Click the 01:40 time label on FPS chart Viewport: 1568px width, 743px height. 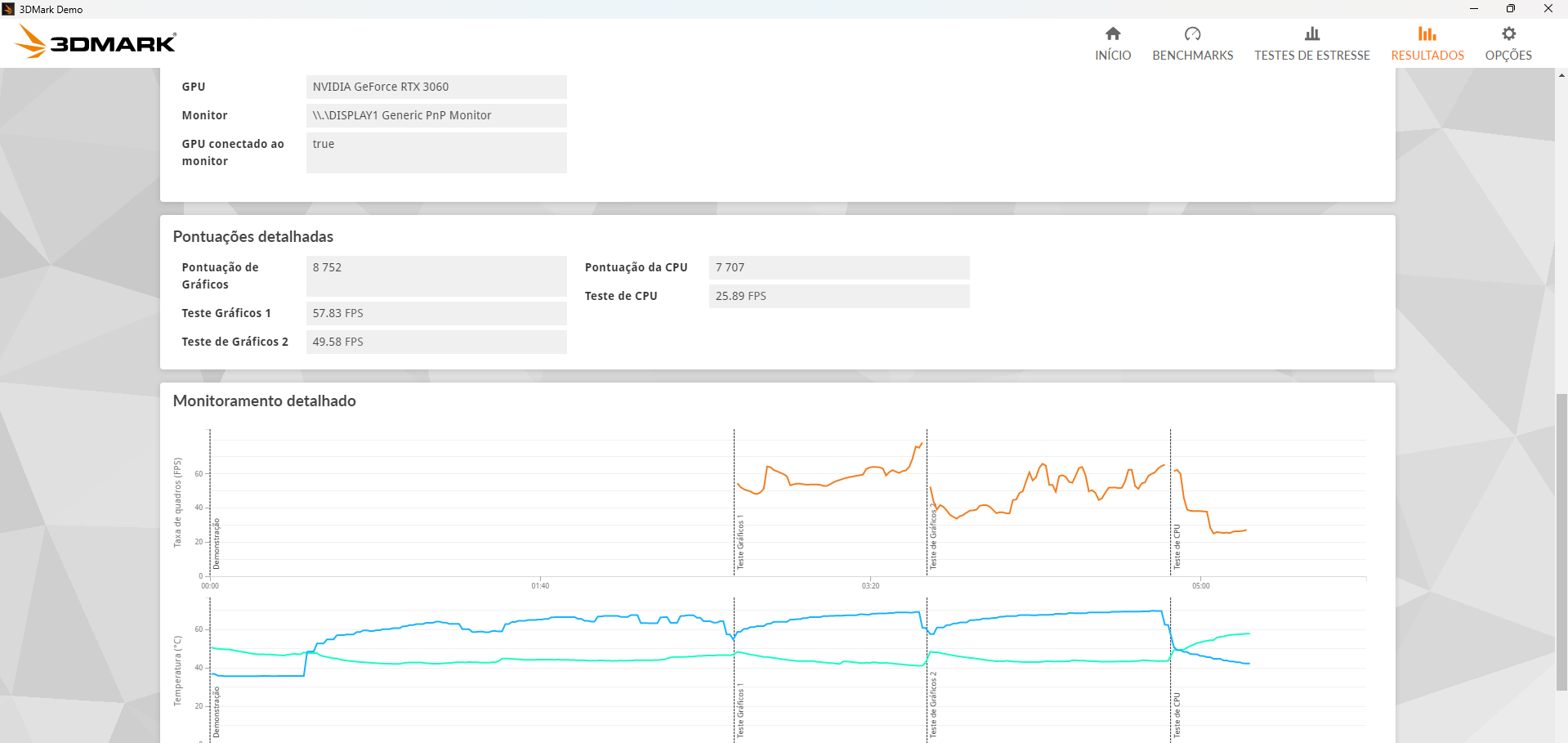click(540, 586)
